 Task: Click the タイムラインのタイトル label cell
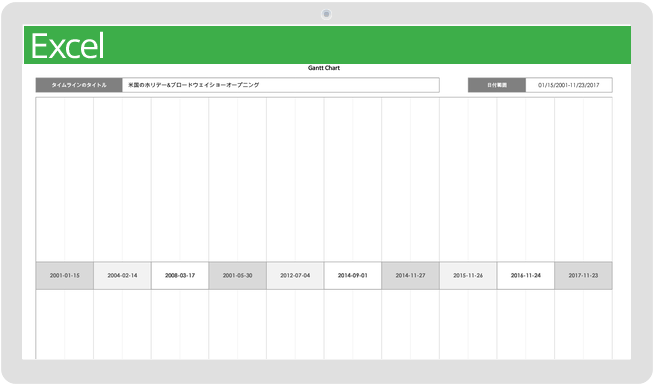pos(79,85)
